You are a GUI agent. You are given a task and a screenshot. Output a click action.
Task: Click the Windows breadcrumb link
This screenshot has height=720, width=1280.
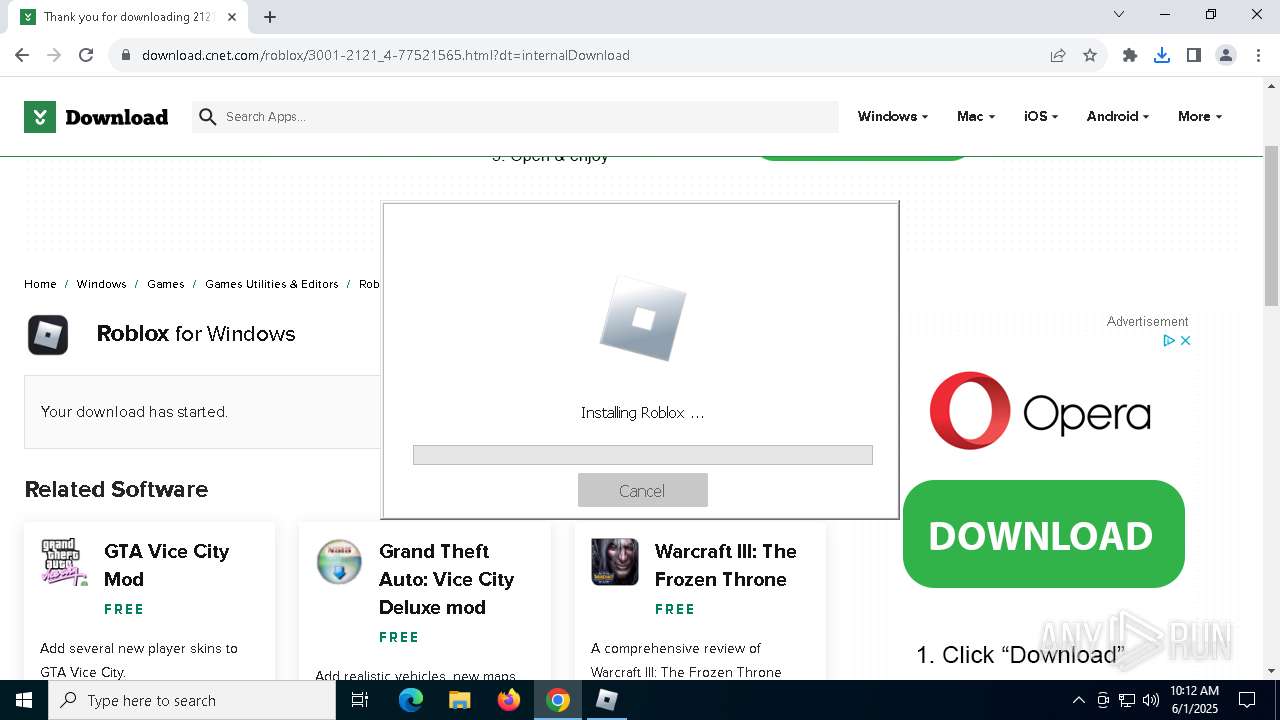(101, 284)
